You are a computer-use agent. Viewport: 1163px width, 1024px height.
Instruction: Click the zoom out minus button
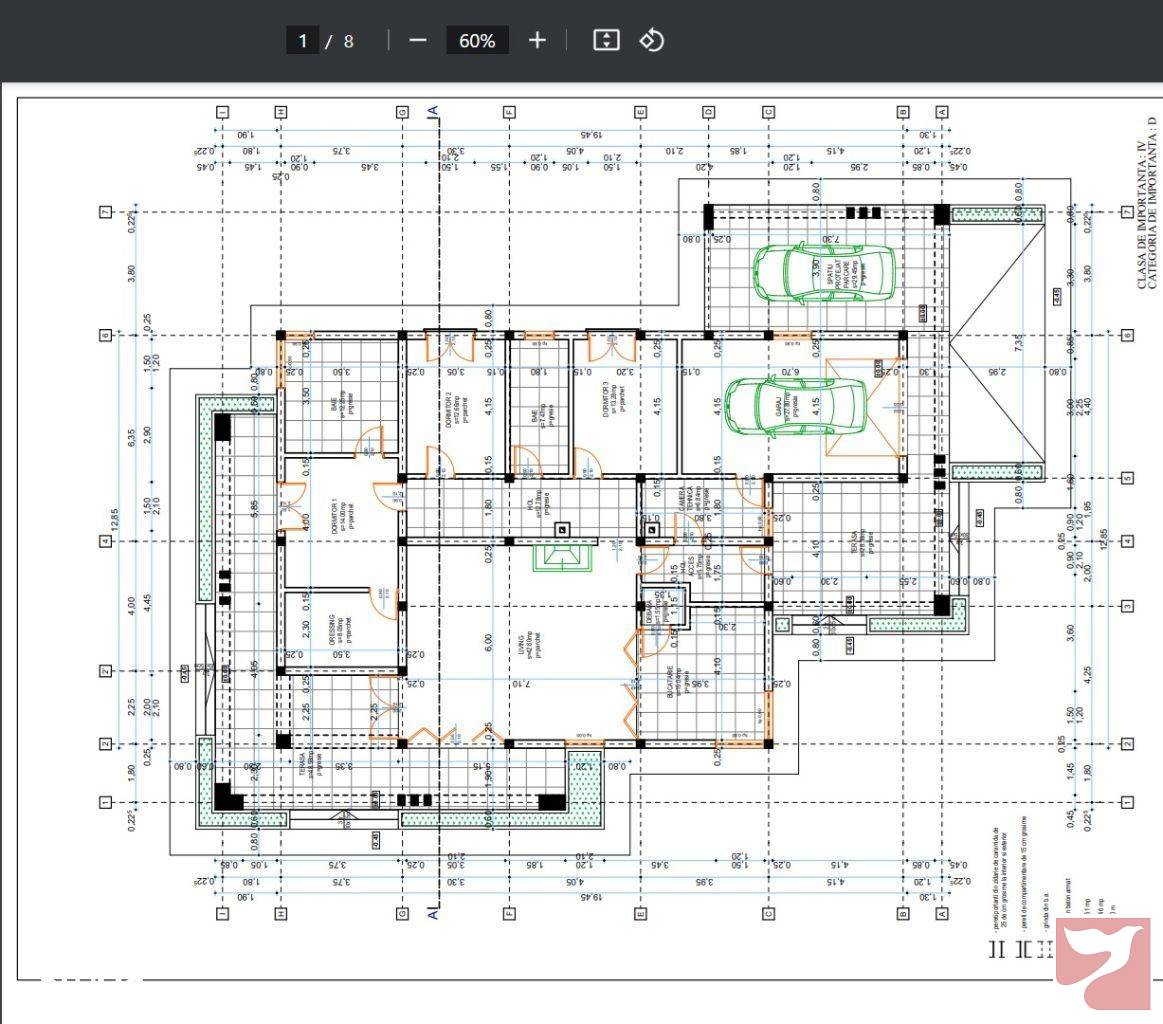(x=418, y=40)
